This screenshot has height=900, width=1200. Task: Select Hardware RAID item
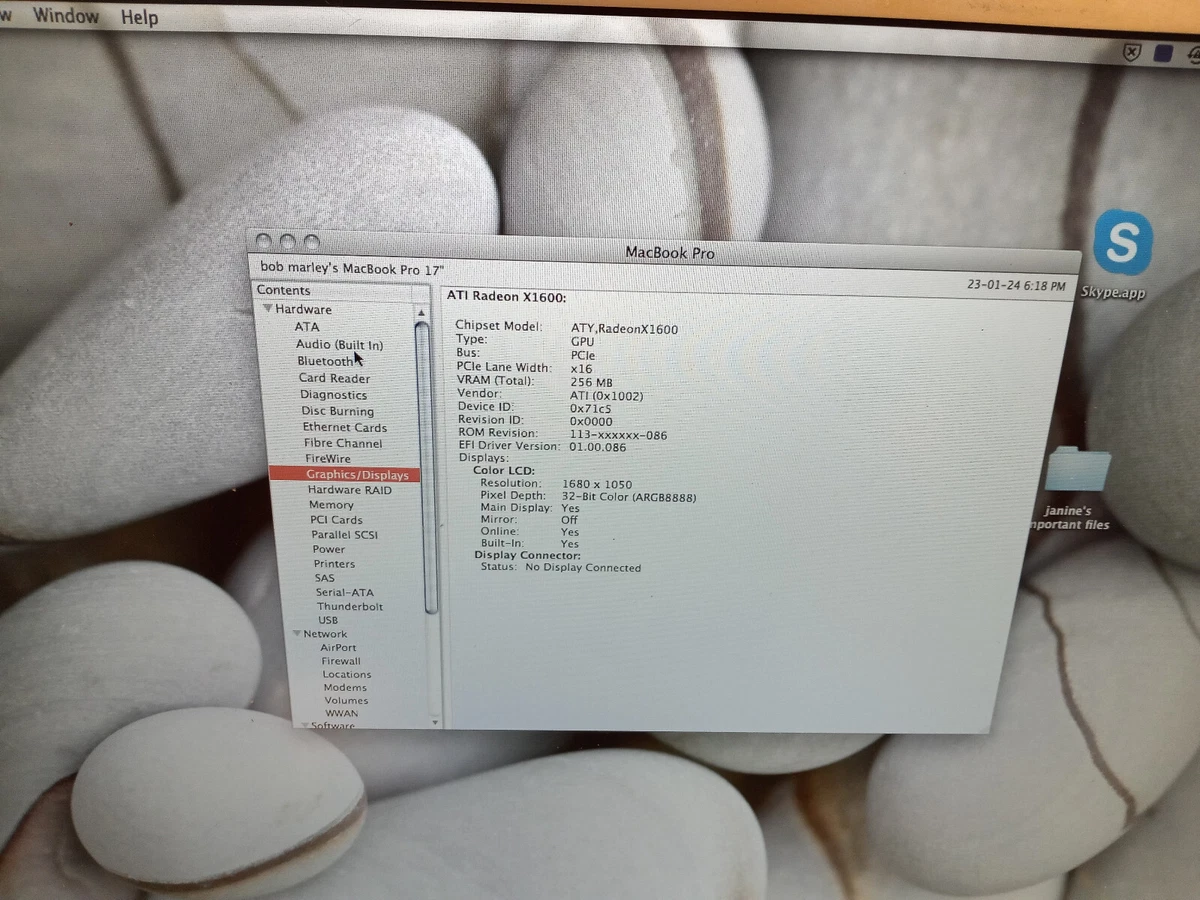pos(350,490)
